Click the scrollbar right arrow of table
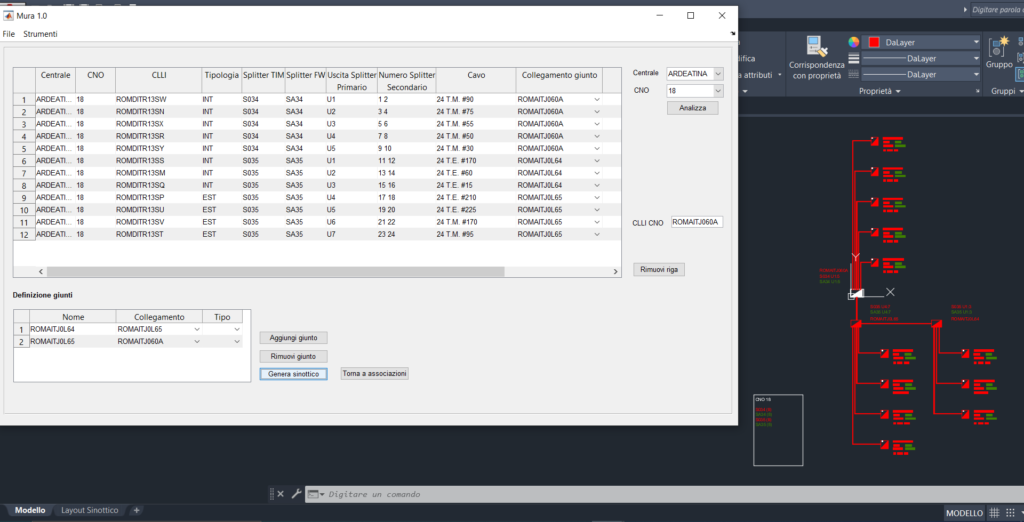1024x522 pixels. (615, 271)
